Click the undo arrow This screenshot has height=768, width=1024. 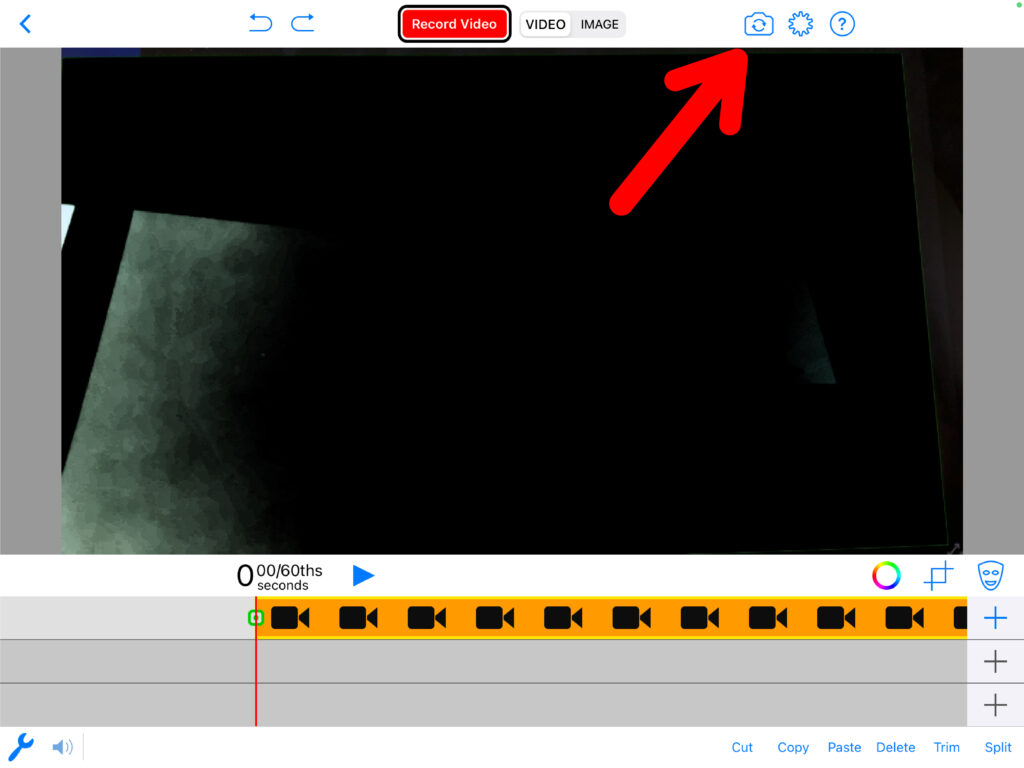click(260, 23)
